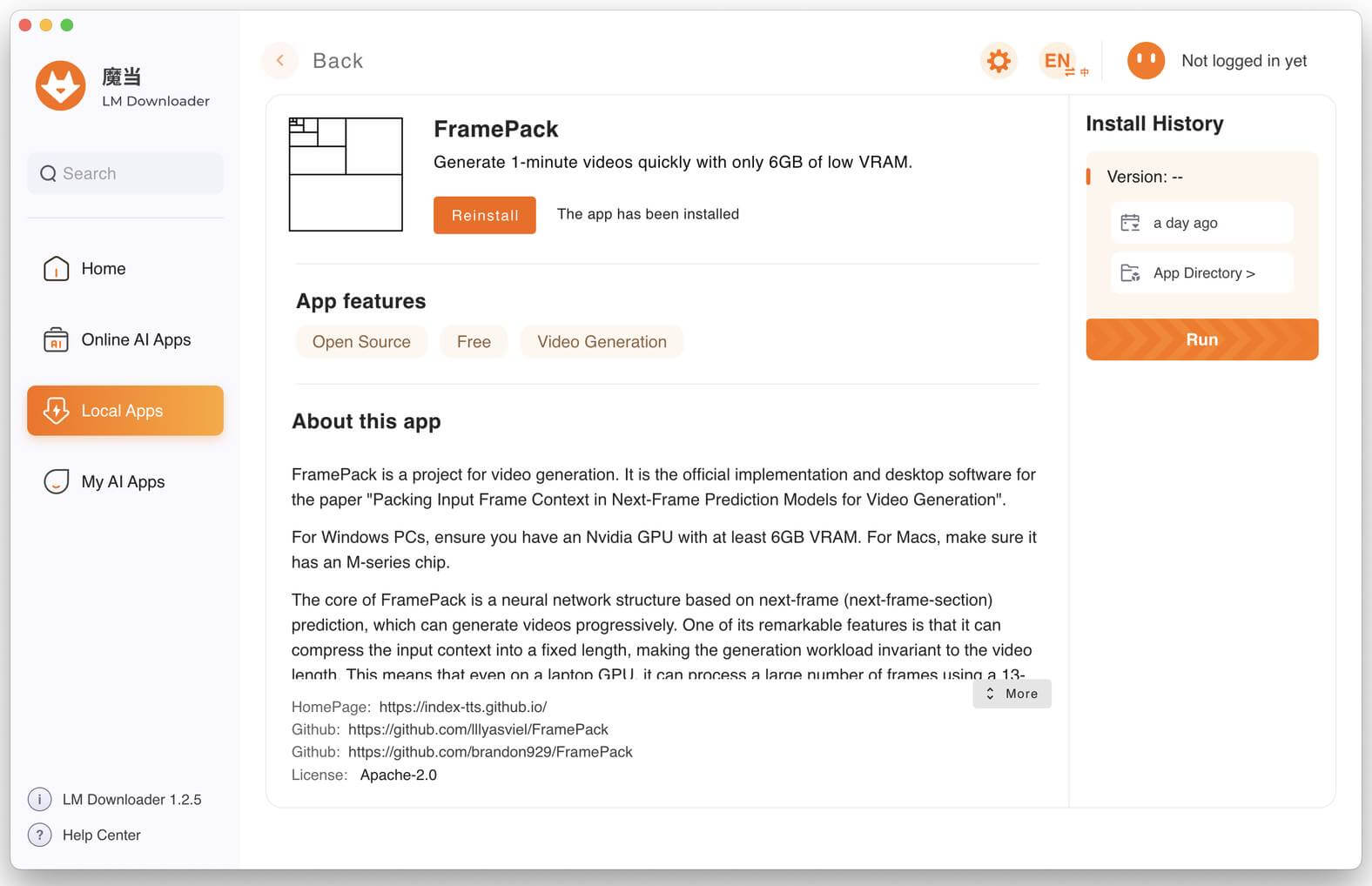This screenshot has width=1372, height=886.
Task: Click the Online AI Apps icon
Action: tap(57, 339)
